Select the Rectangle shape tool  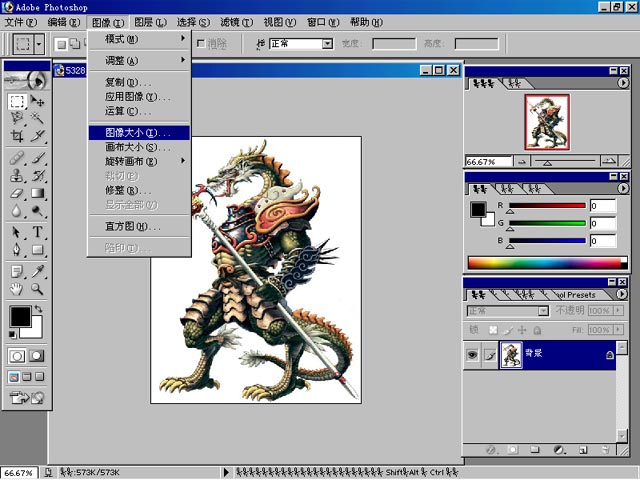coord(37,249)
